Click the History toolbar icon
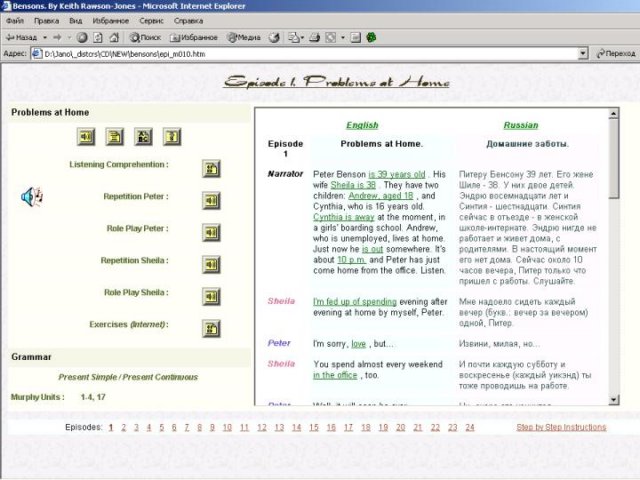Screen dimensions: 640x480 (x=274, y=38)
